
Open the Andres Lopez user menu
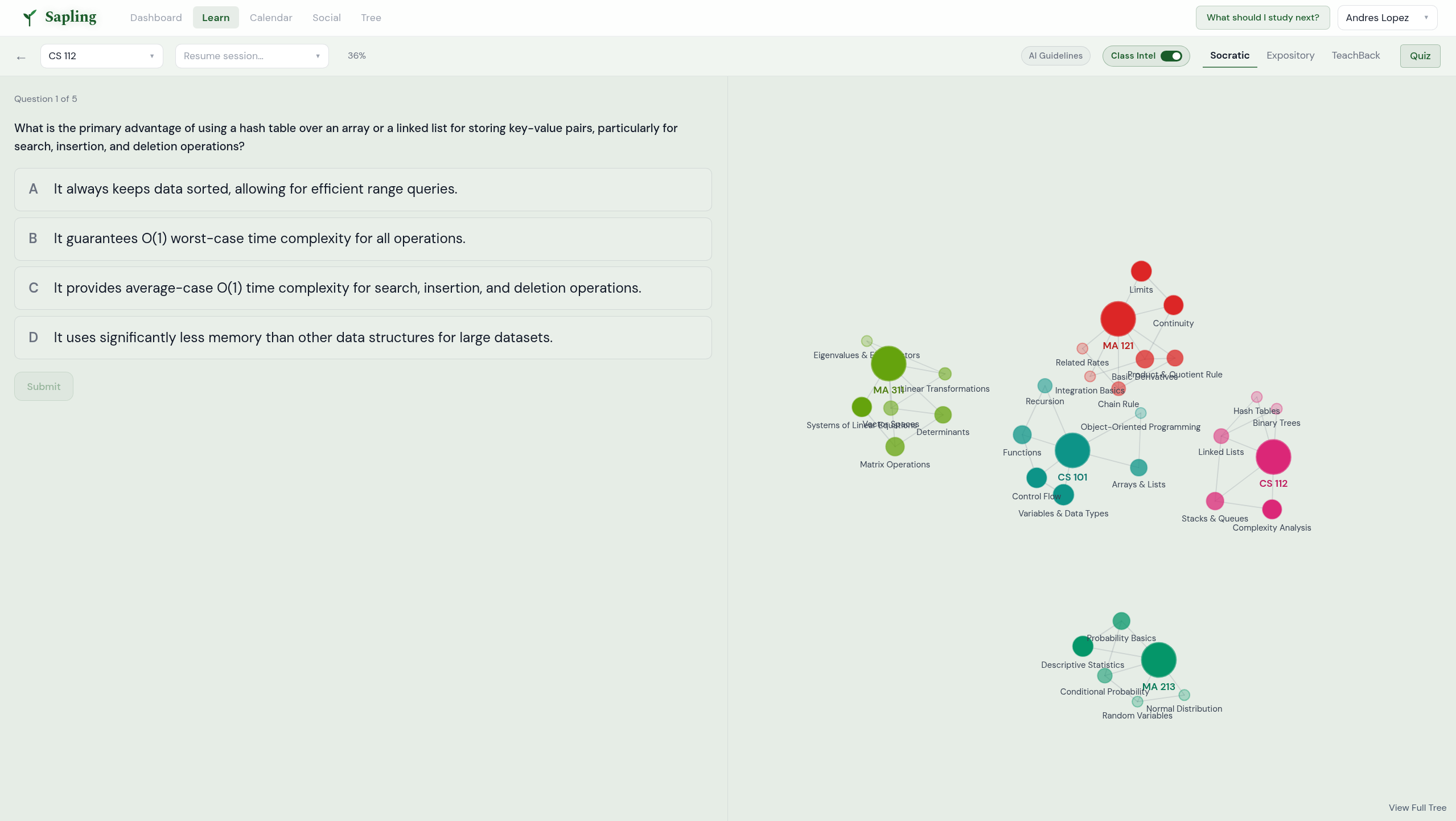pos(1387,18)
